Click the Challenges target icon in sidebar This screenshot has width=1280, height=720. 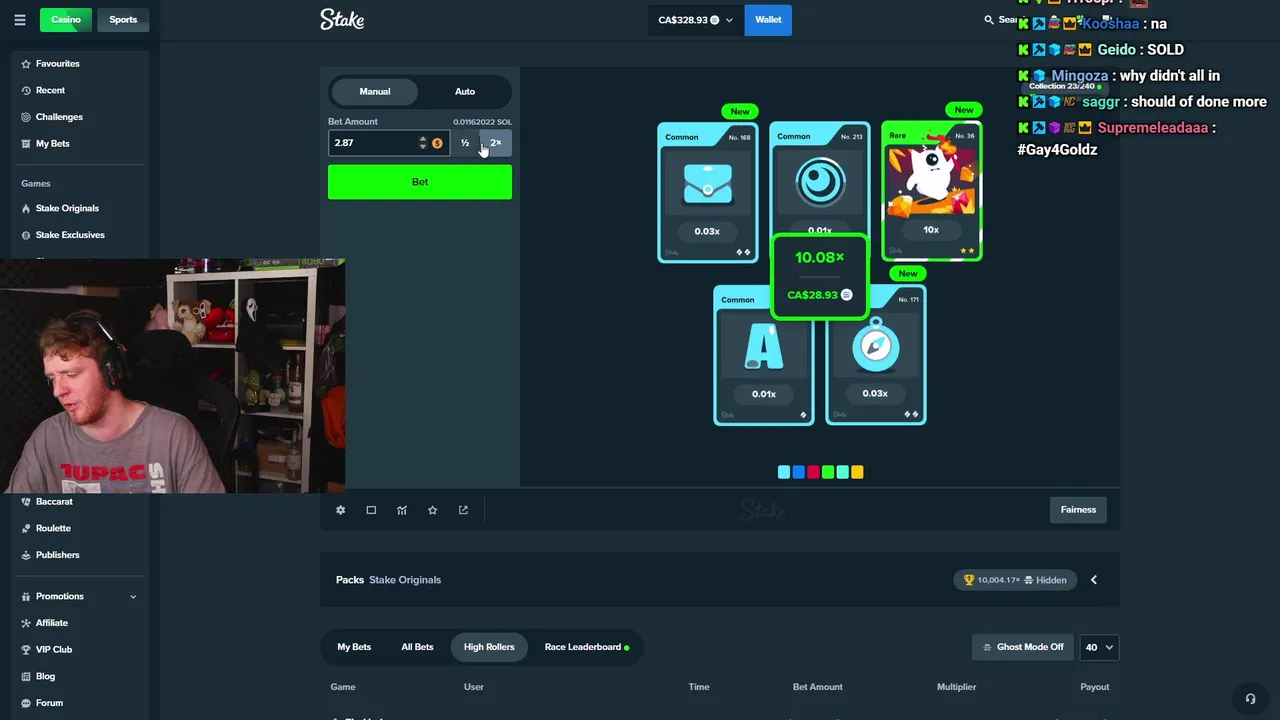26,117
